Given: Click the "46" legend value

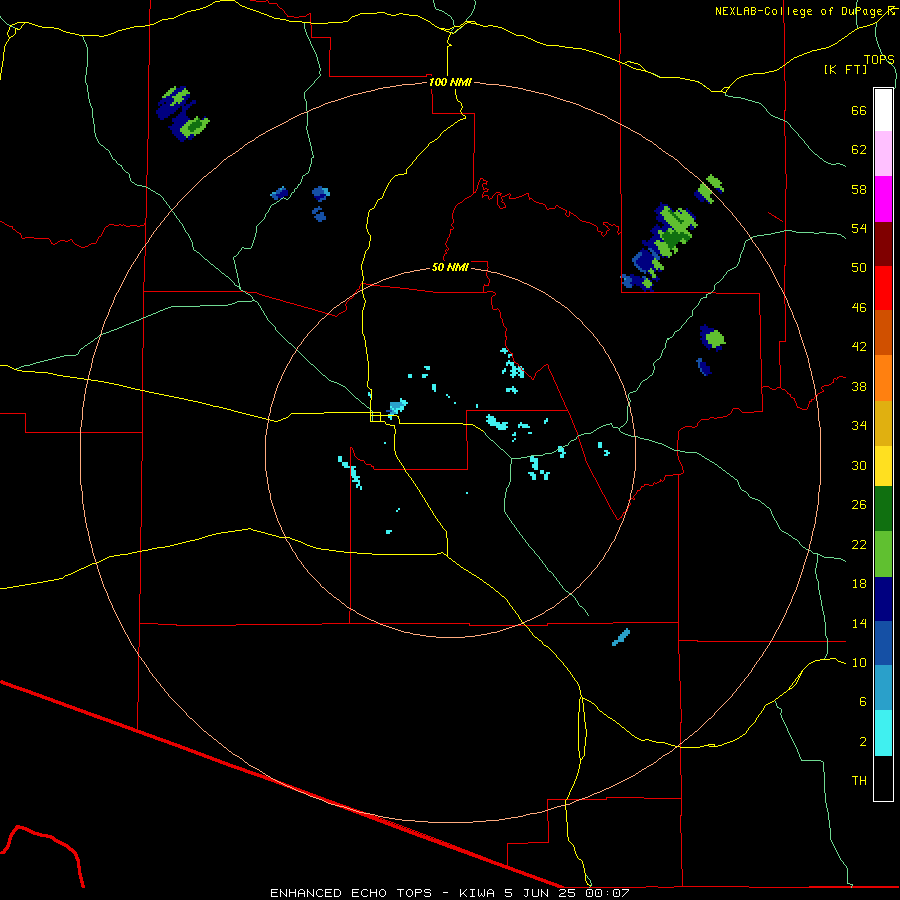Looking at the screenshot, I should pyautogui.click(x=859, y=308).
